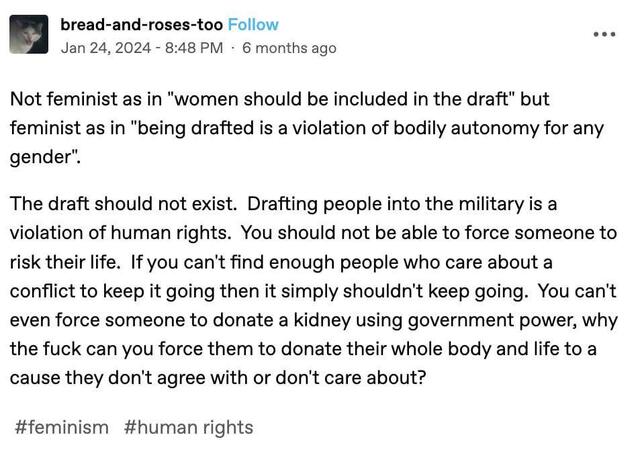
Task: Open the three-dot post options menu
Action: coord(605,33)
